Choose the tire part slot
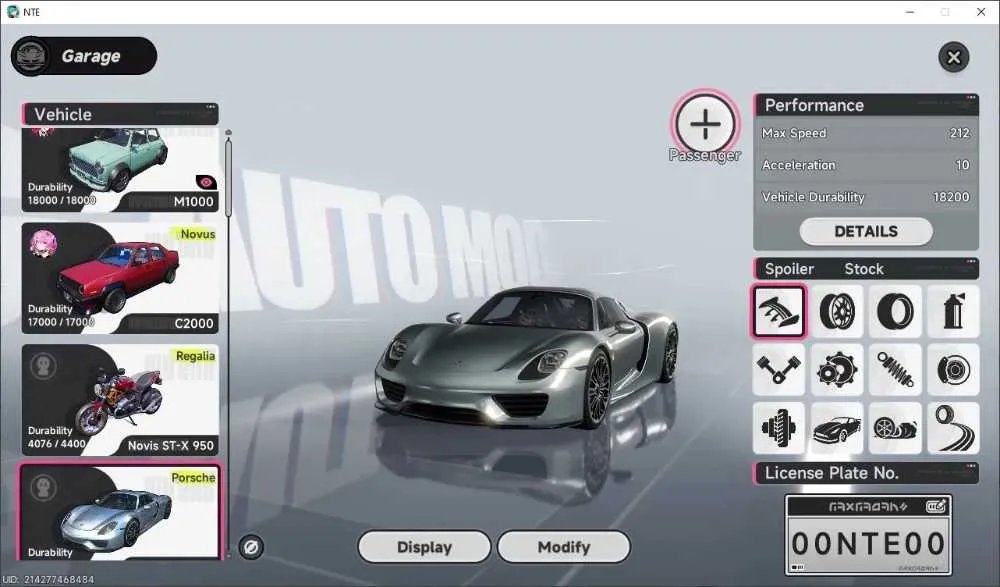 [895, 311]
